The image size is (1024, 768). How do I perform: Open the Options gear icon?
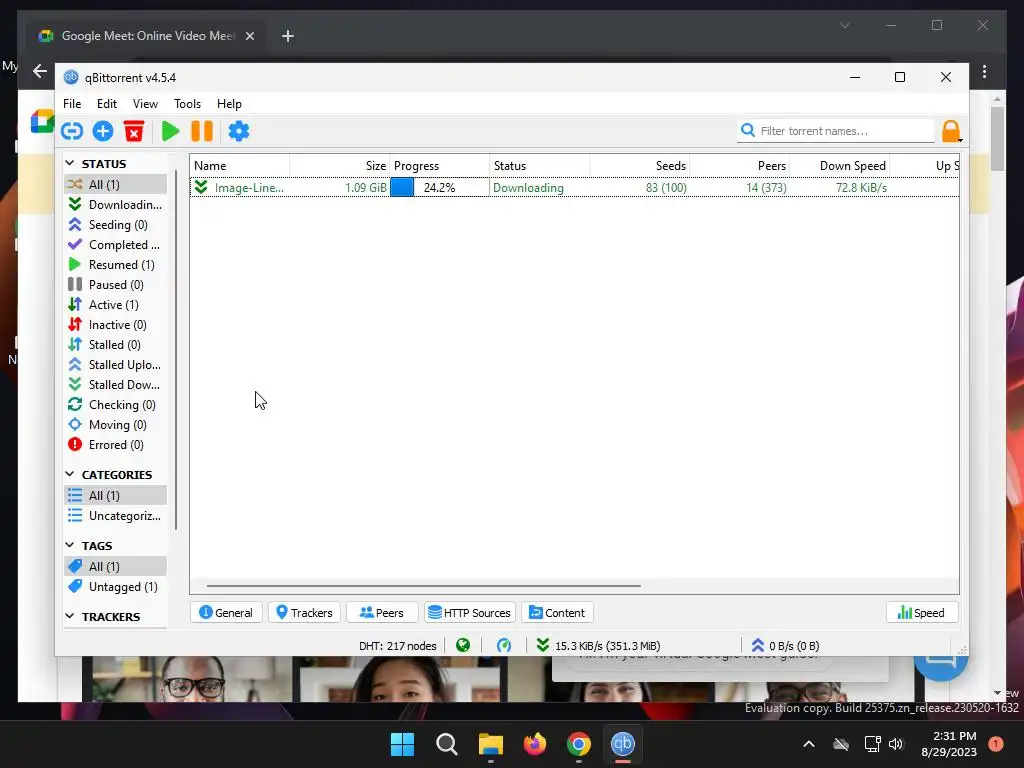coord(239,131)
